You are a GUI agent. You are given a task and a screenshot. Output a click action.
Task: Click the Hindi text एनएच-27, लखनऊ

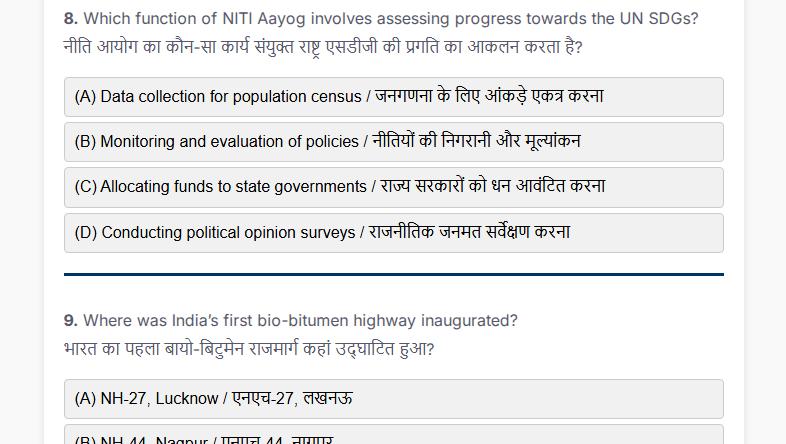coord(292,398)
